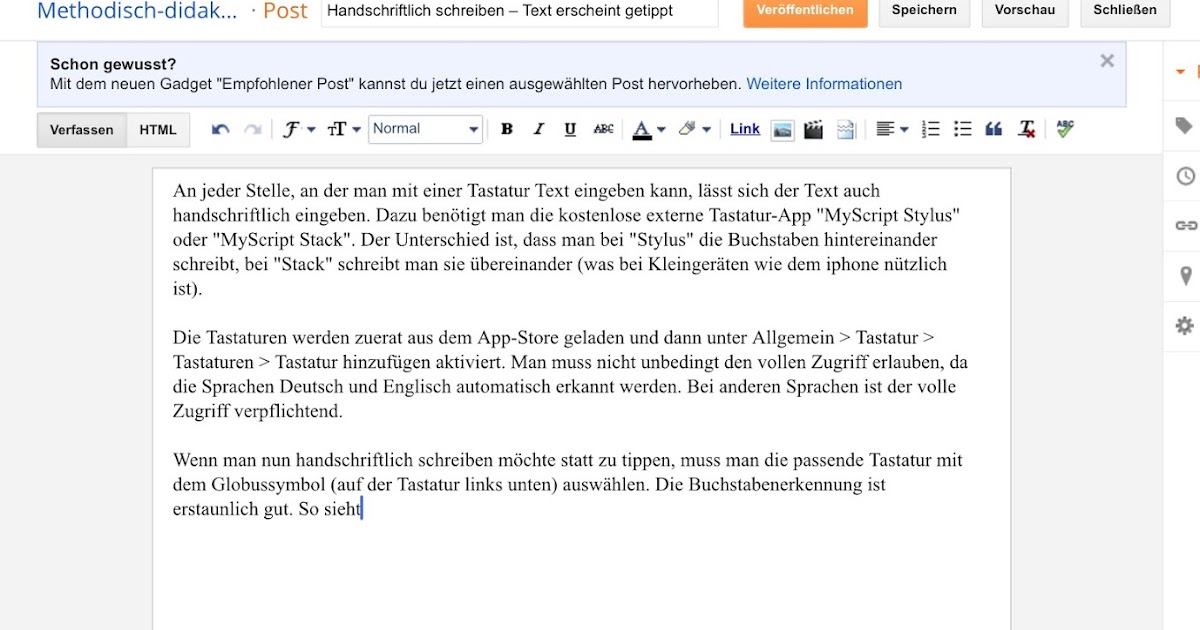Open the text color picker
Viewport: 1200px width, 630px height.
pos(648,129)
